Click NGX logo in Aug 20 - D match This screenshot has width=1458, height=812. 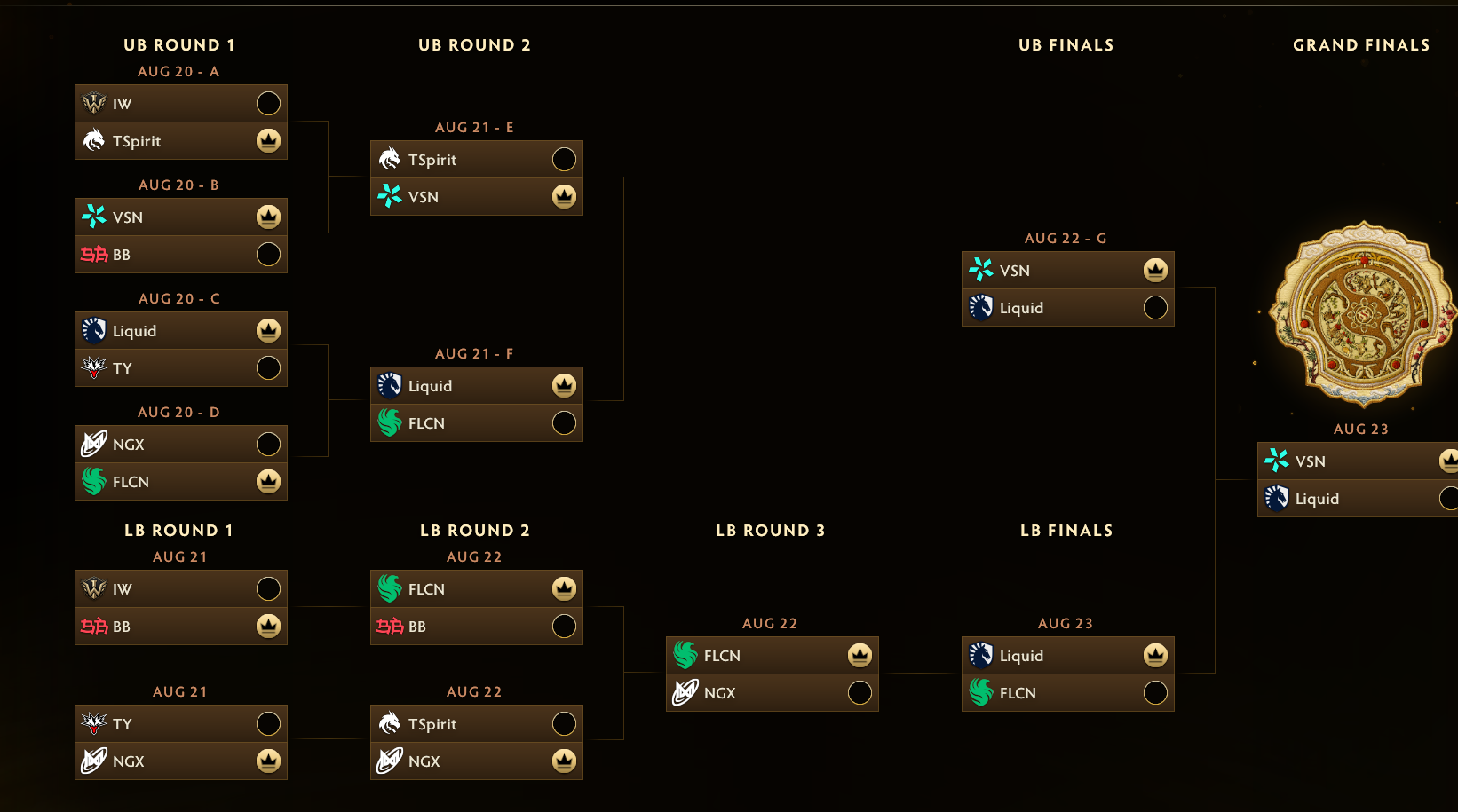(x=94, y=445)
